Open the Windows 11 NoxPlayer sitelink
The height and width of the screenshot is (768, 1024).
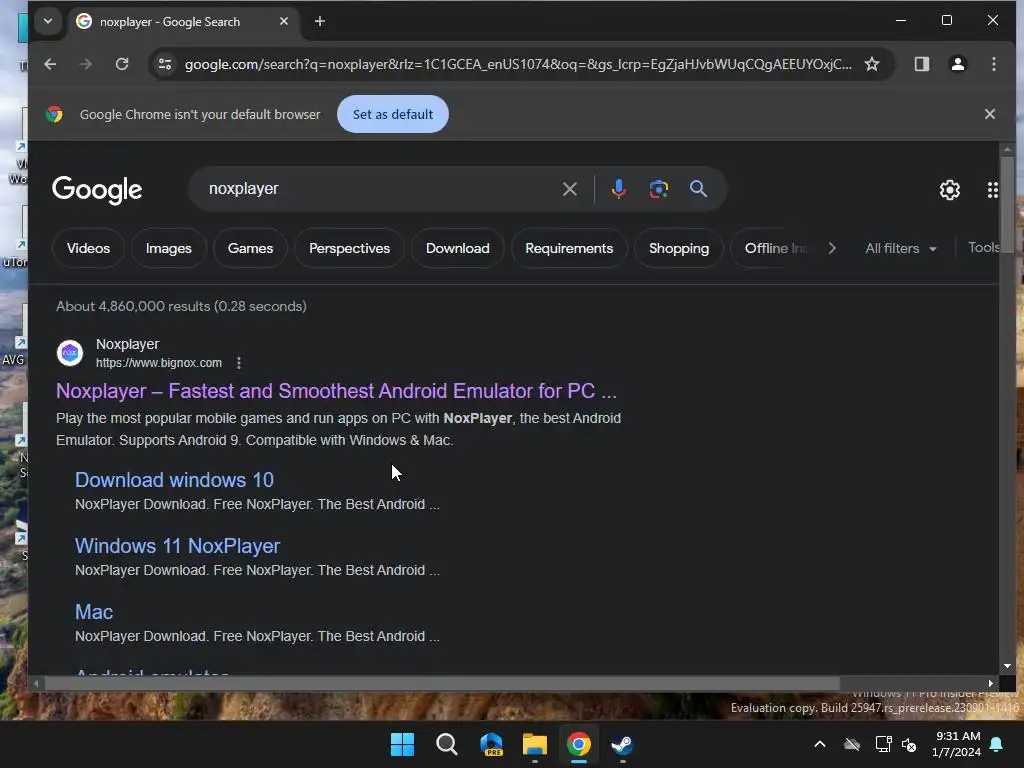(177, 546)
